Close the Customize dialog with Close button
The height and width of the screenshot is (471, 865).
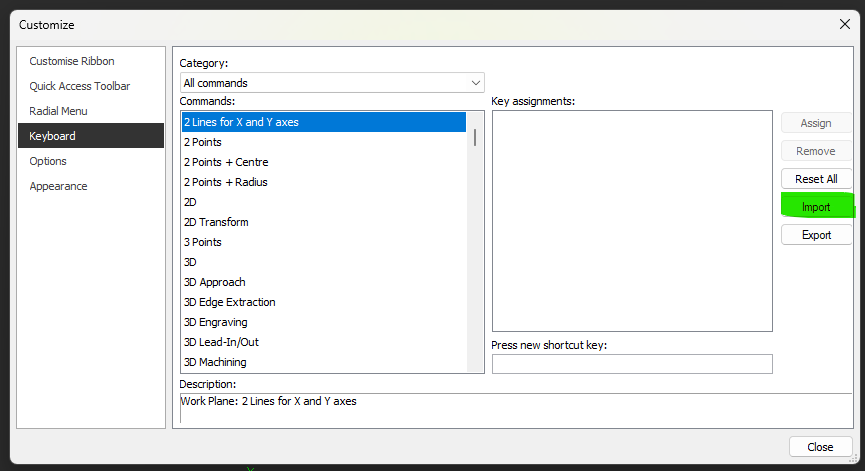pyautogui.click(x=820, y=447)
